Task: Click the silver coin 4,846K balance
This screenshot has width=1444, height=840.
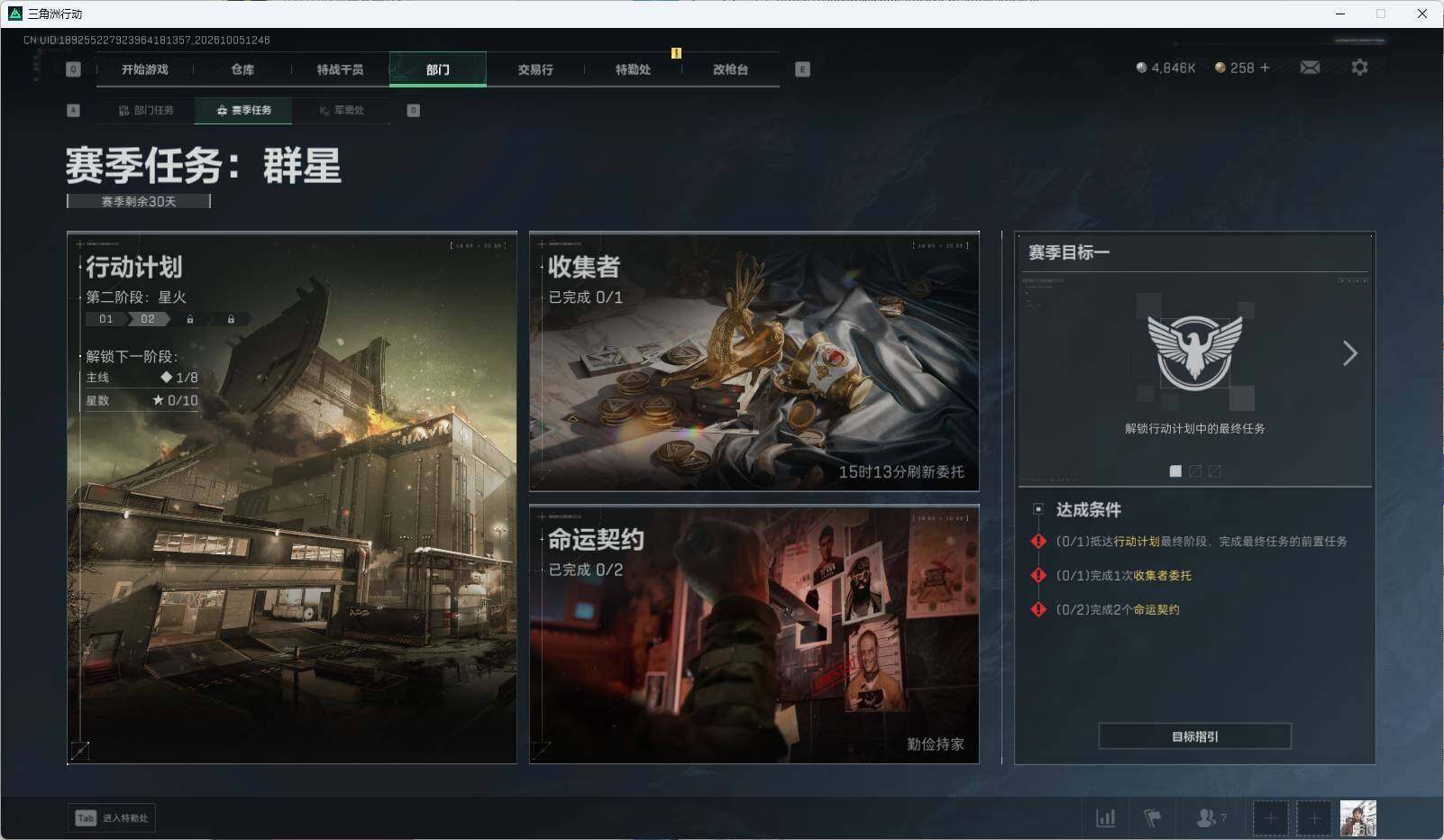Action: pyautogui.click(x=1165, y=68)
